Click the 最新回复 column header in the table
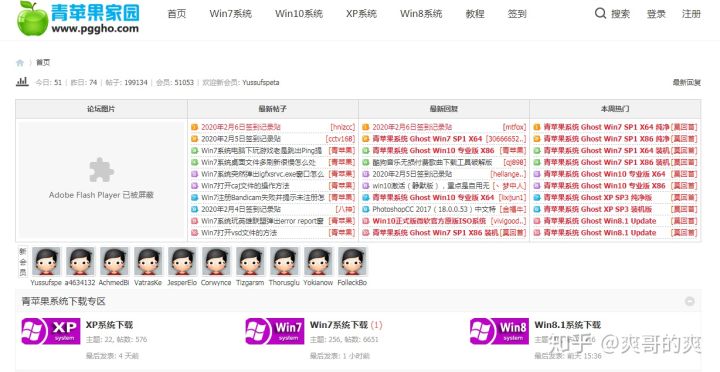The image size is (720, 372). tap(444, 109)
